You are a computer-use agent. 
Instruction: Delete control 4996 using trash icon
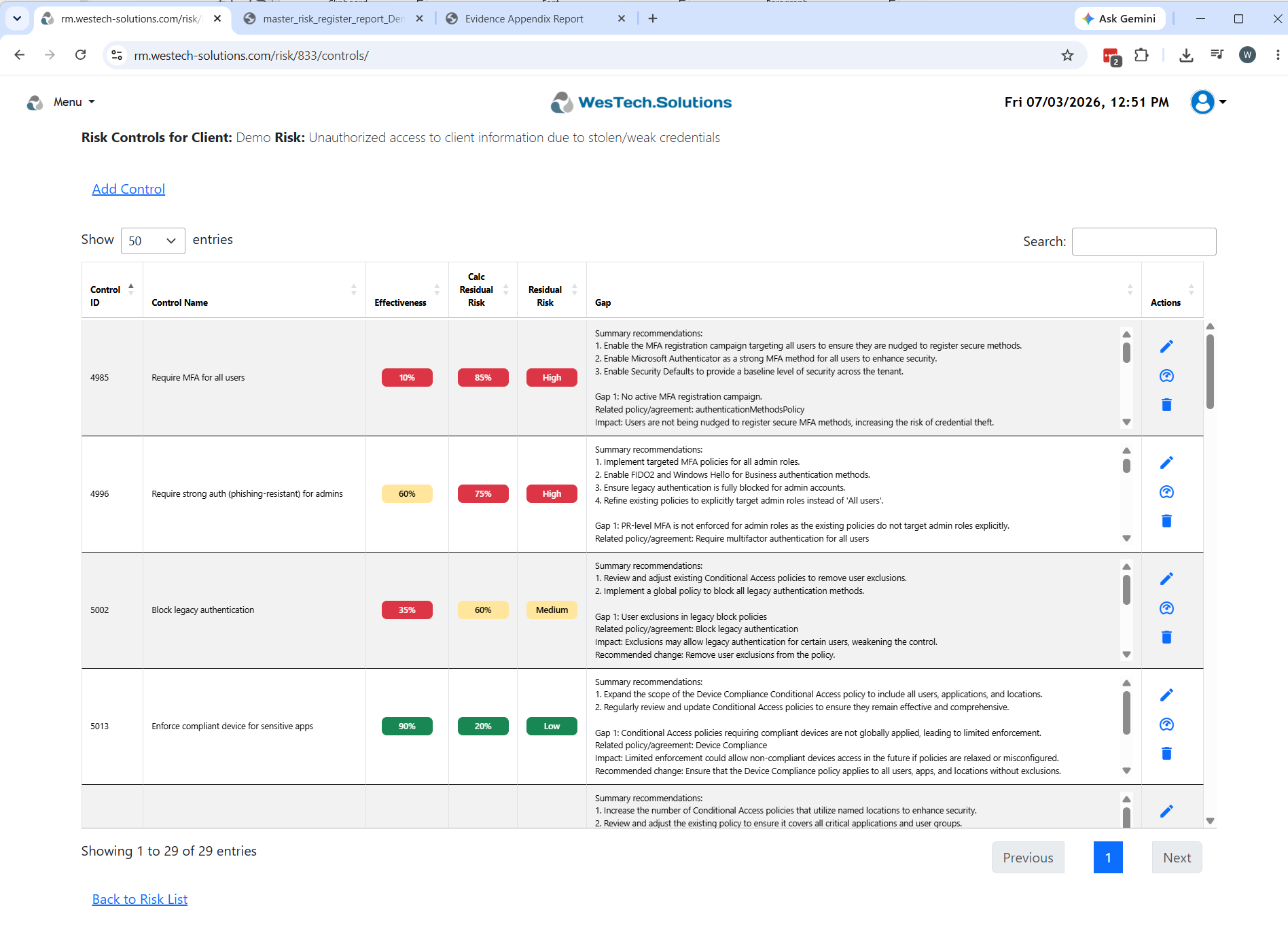pos(1166,521)
